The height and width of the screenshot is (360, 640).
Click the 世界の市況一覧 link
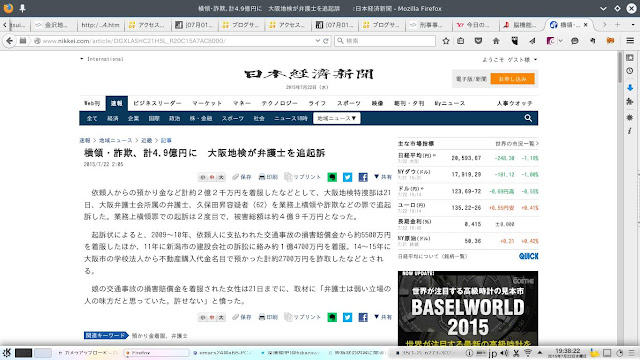(x=517, y=144)
